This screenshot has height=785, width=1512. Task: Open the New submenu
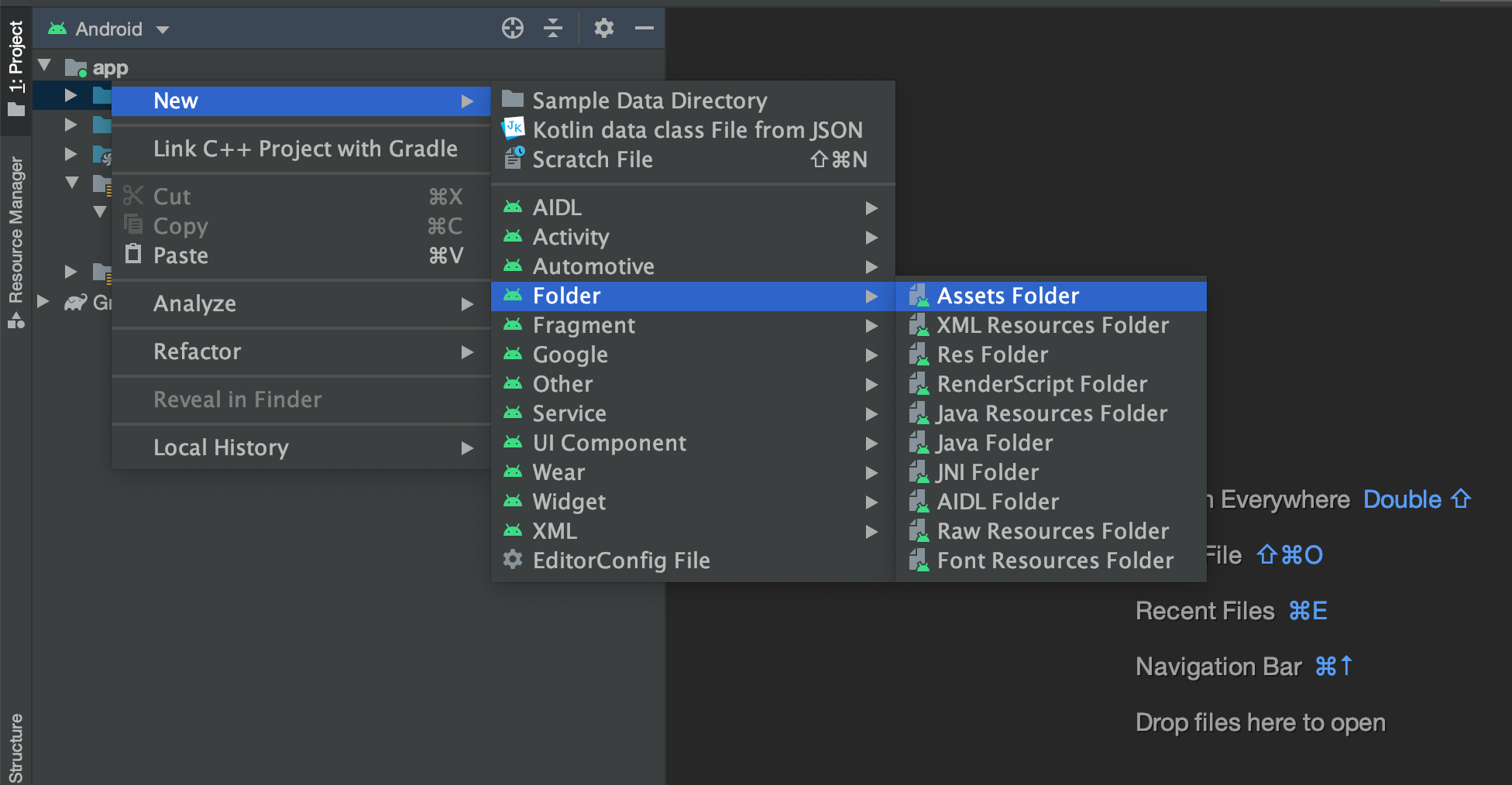click(x=301, y=101)
